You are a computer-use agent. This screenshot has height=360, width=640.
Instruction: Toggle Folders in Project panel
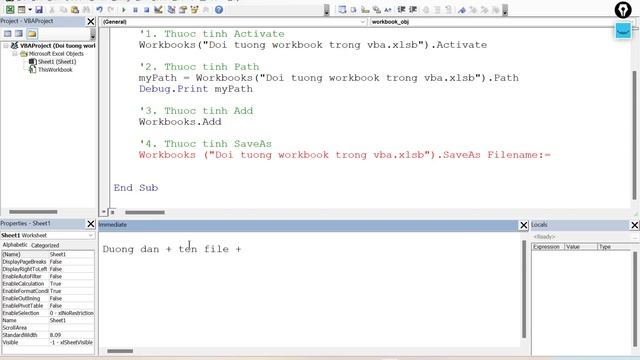pyautogui.click(x=32, y=33)
